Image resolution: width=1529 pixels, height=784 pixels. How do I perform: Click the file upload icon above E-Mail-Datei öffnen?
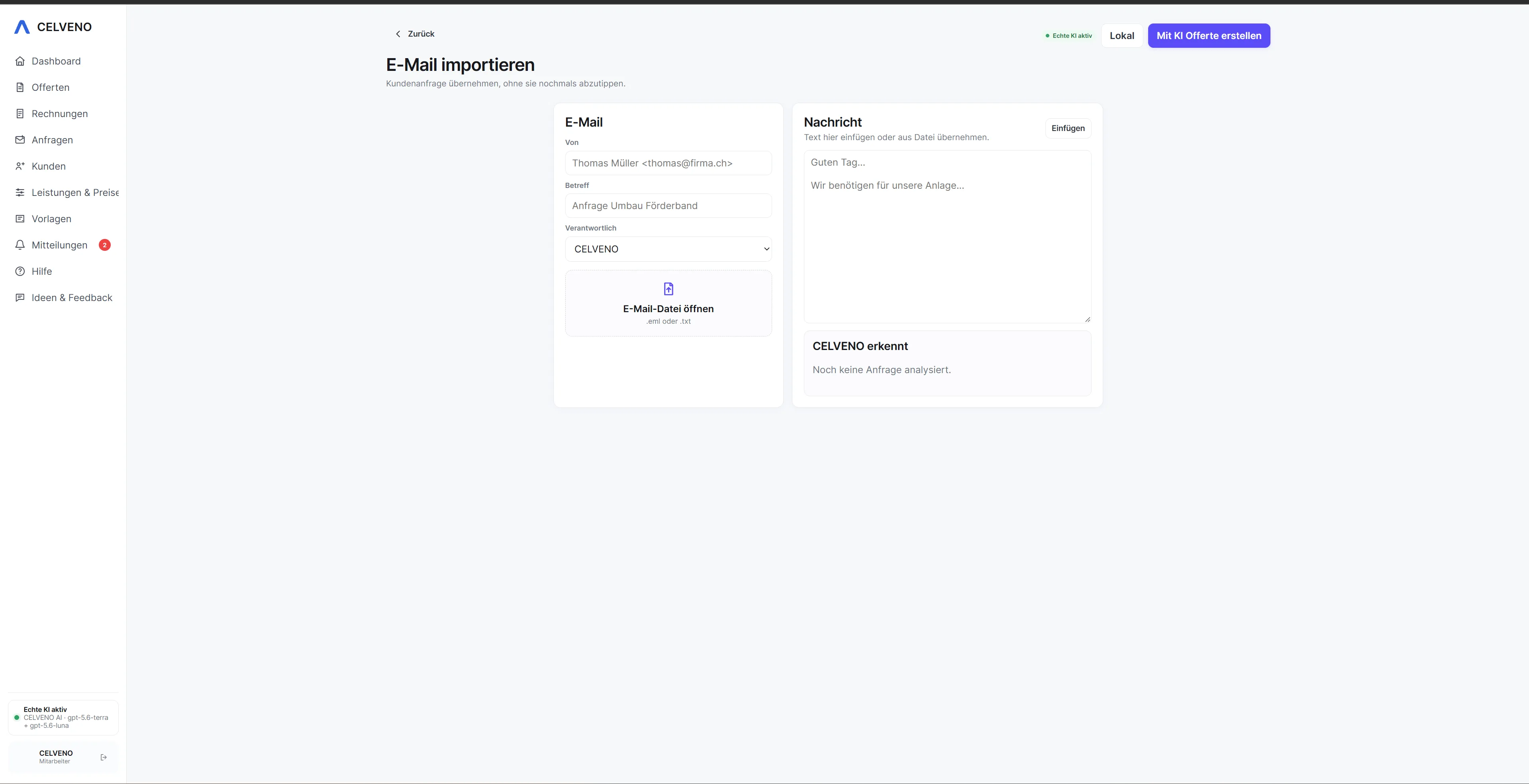click(668, 289)
